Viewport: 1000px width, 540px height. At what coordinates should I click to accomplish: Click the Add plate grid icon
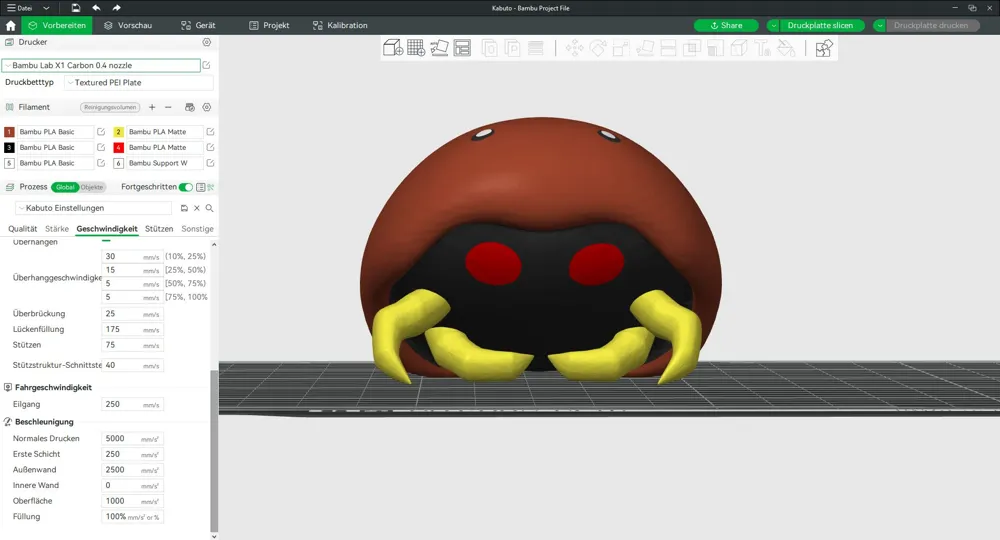click(416, 48)
